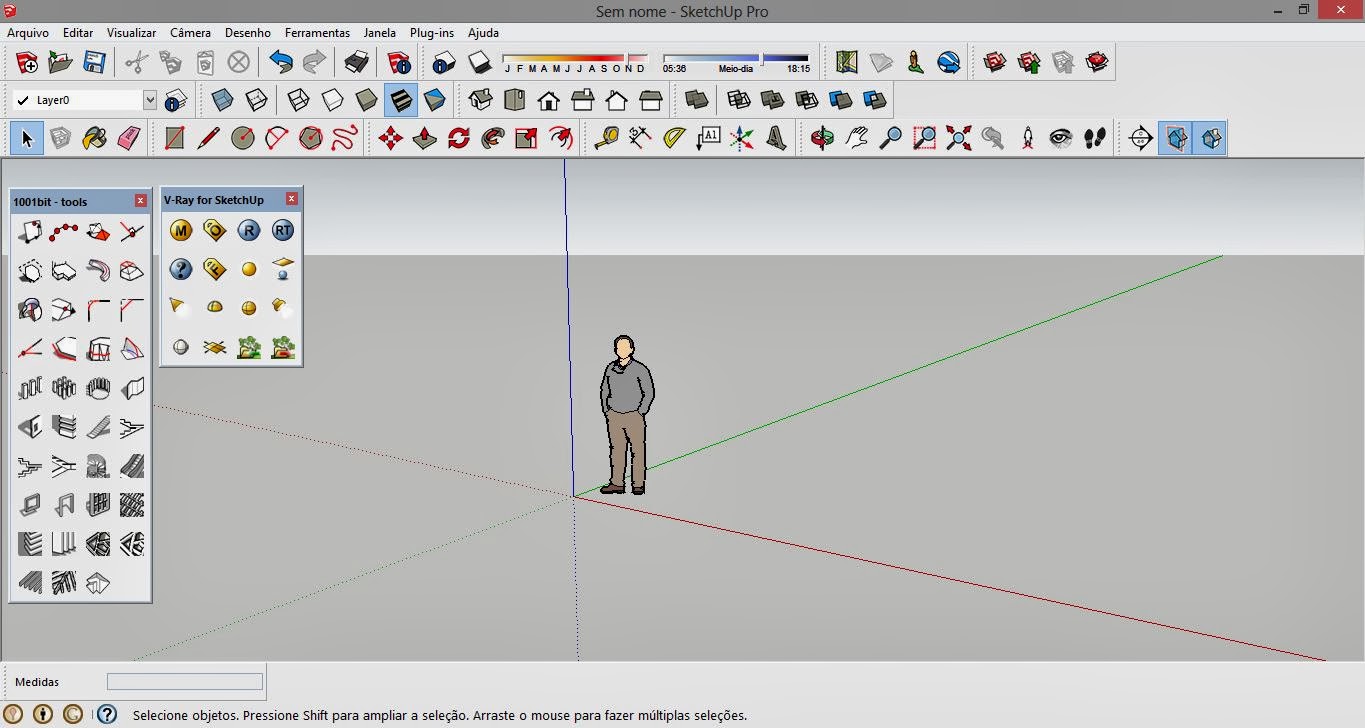Choose the Paint Bucket tool
The image size is (1365, 728).
94,138
